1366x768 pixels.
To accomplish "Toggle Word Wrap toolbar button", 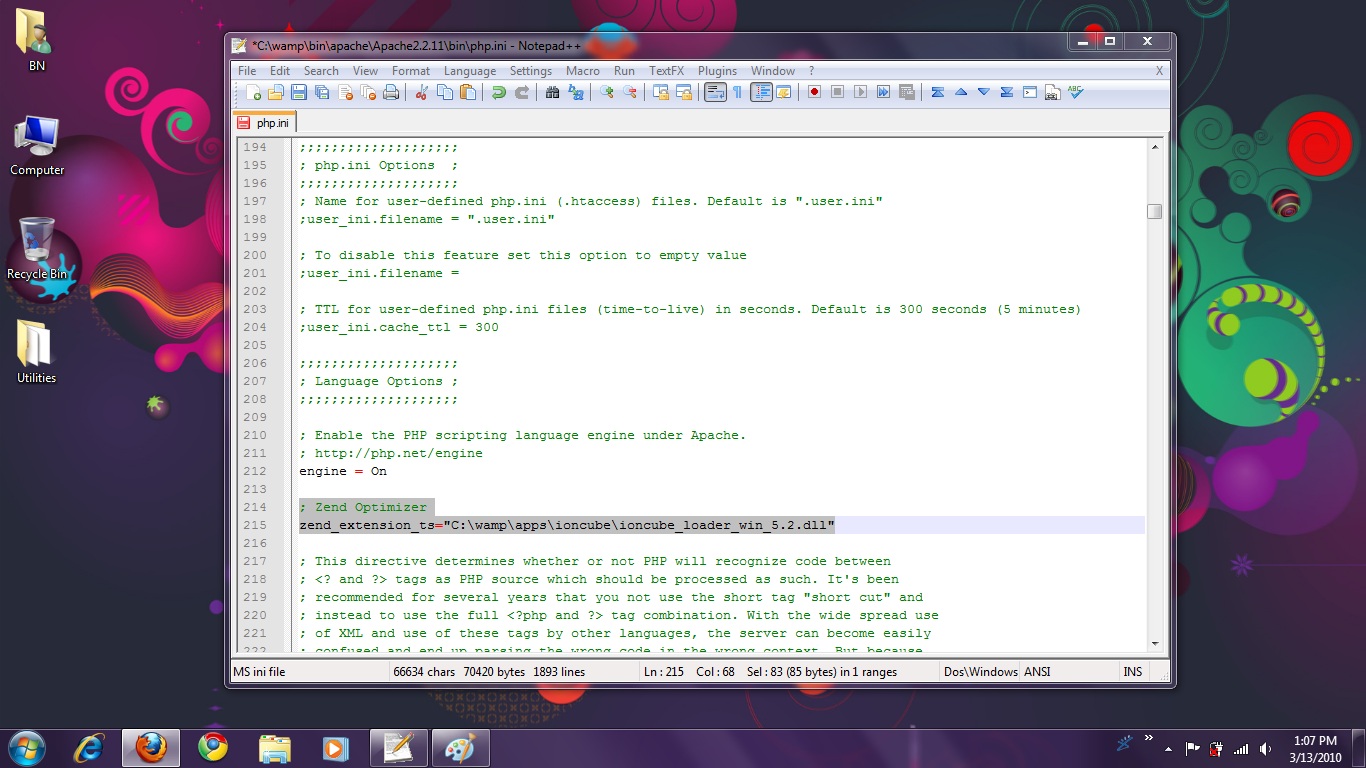I will coord(715,92).
